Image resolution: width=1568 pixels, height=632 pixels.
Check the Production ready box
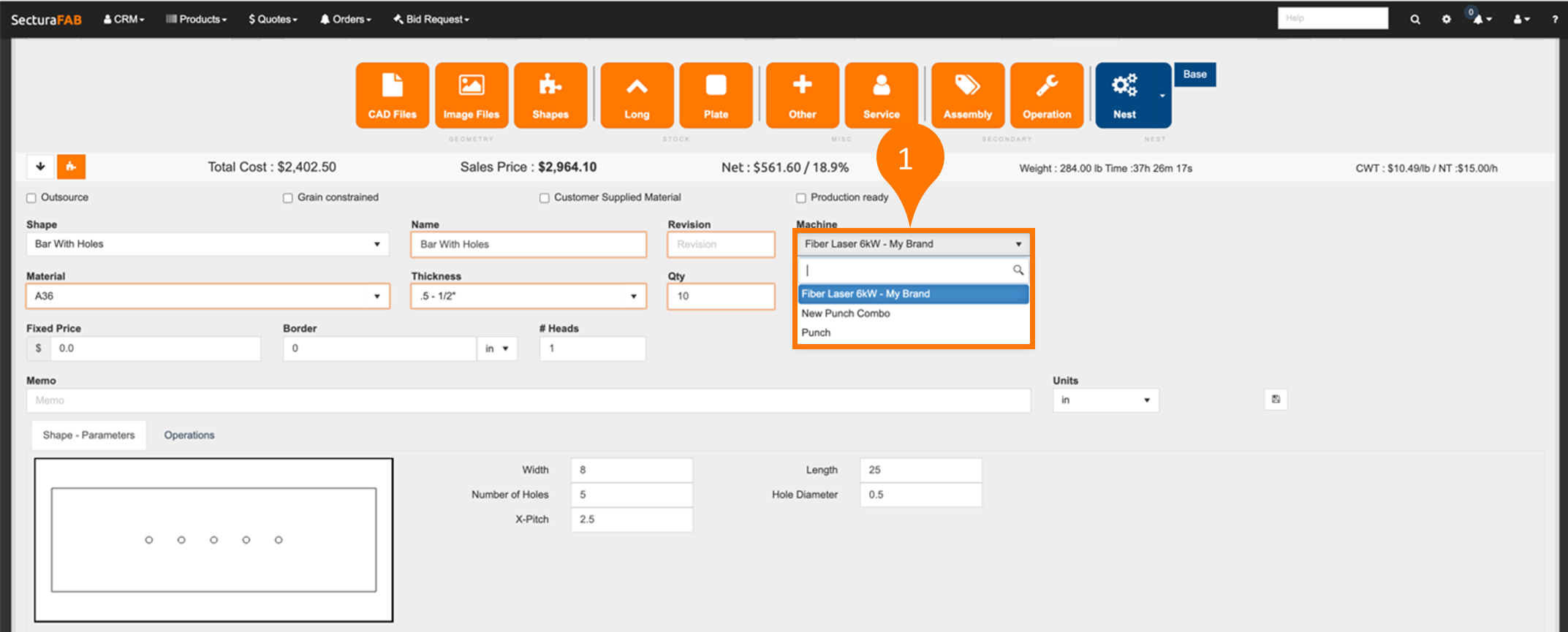[801, 198]
